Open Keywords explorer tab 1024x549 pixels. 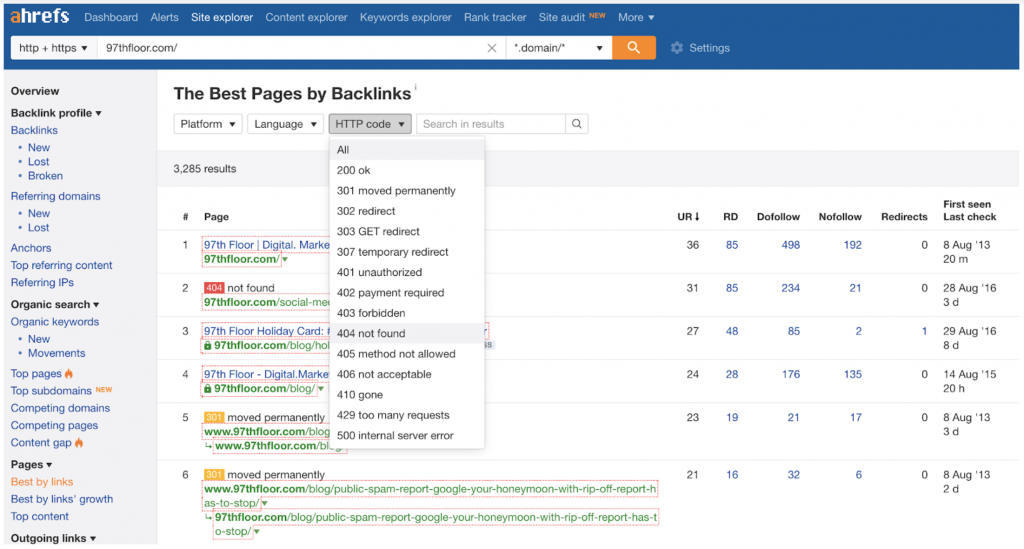tap(406, 18)
